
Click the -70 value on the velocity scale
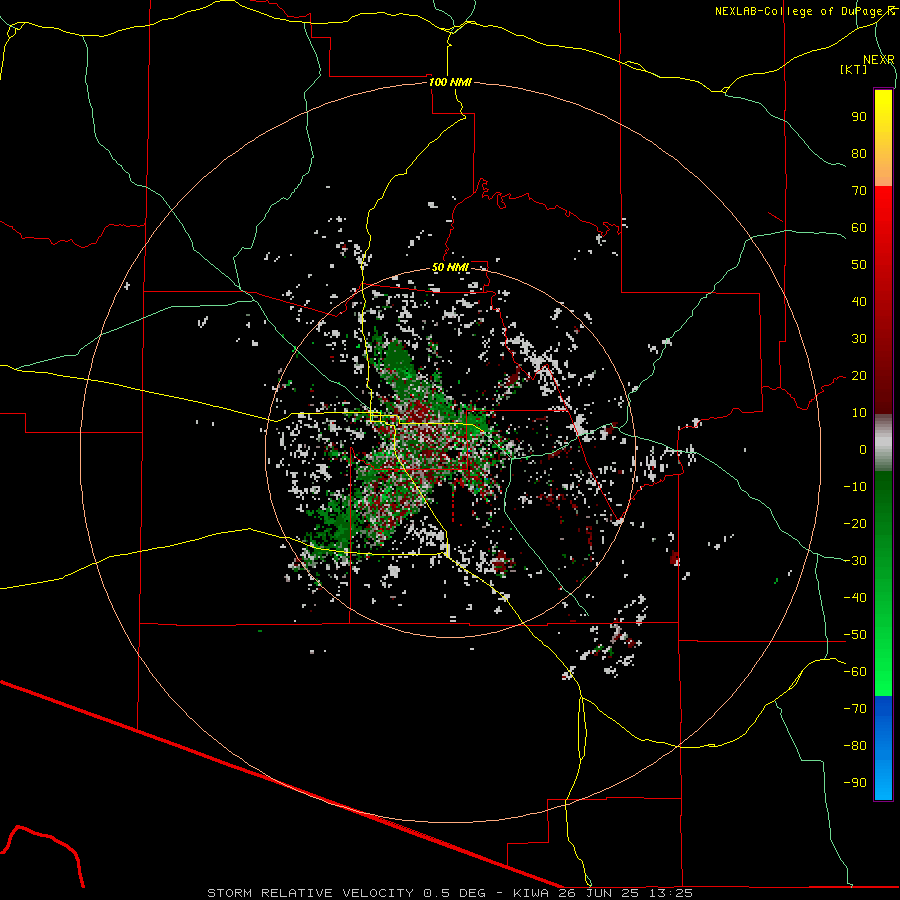(x=855, y=709)
